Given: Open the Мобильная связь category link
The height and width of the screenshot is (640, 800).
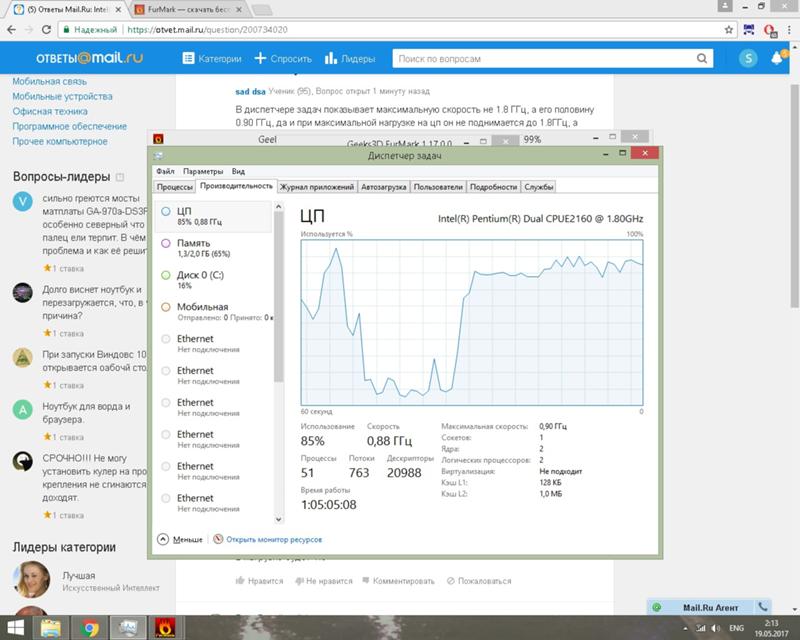Looking at the screenshot, I should pyautogui.click(x=49, y=81).
